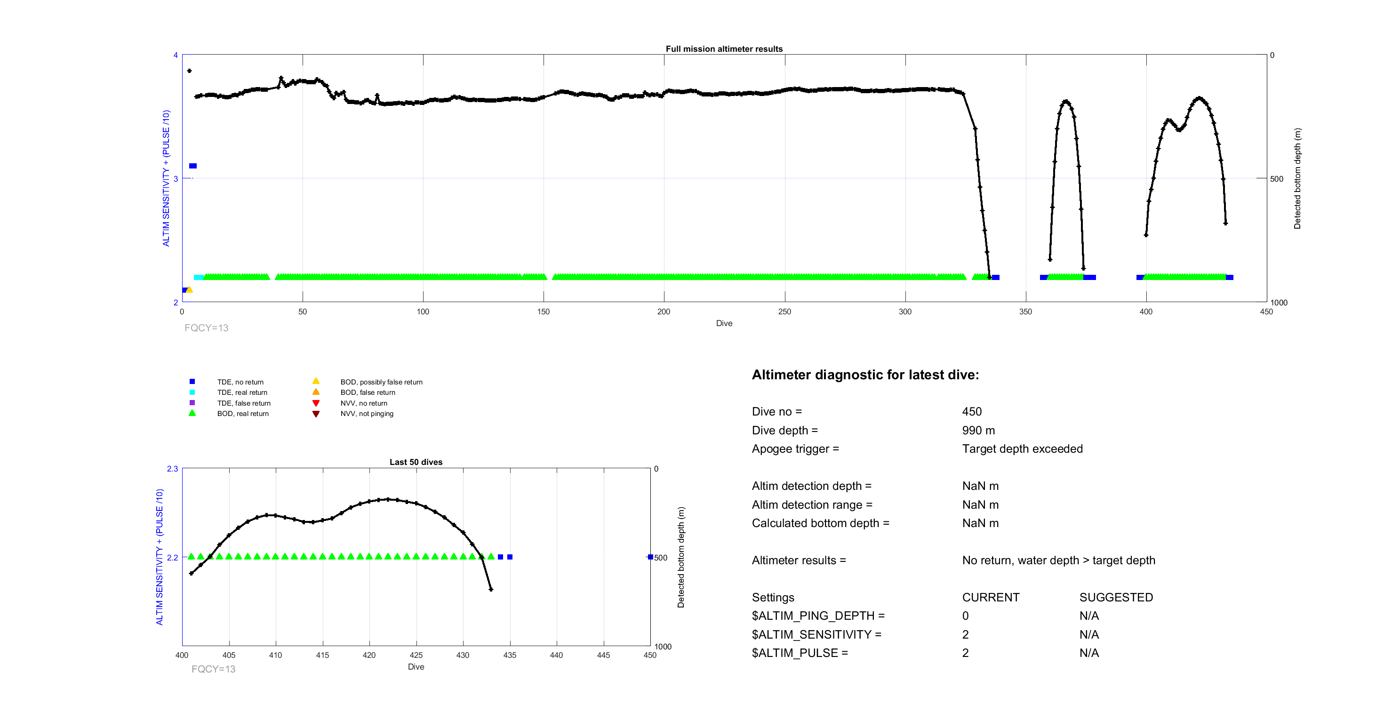The width and height of the screenshot is (1400, 726).
Task: Click the suggested N/A value for $ALTIM_PING_DEPTH
Action: click(1089, 616)
